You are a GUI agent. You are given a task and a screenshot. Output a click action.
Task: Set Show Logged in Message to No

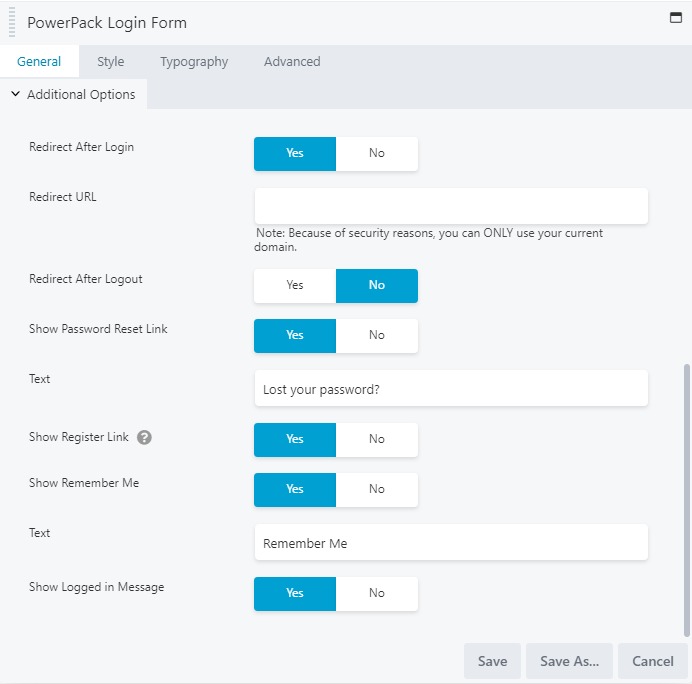[x=377, y=594]
